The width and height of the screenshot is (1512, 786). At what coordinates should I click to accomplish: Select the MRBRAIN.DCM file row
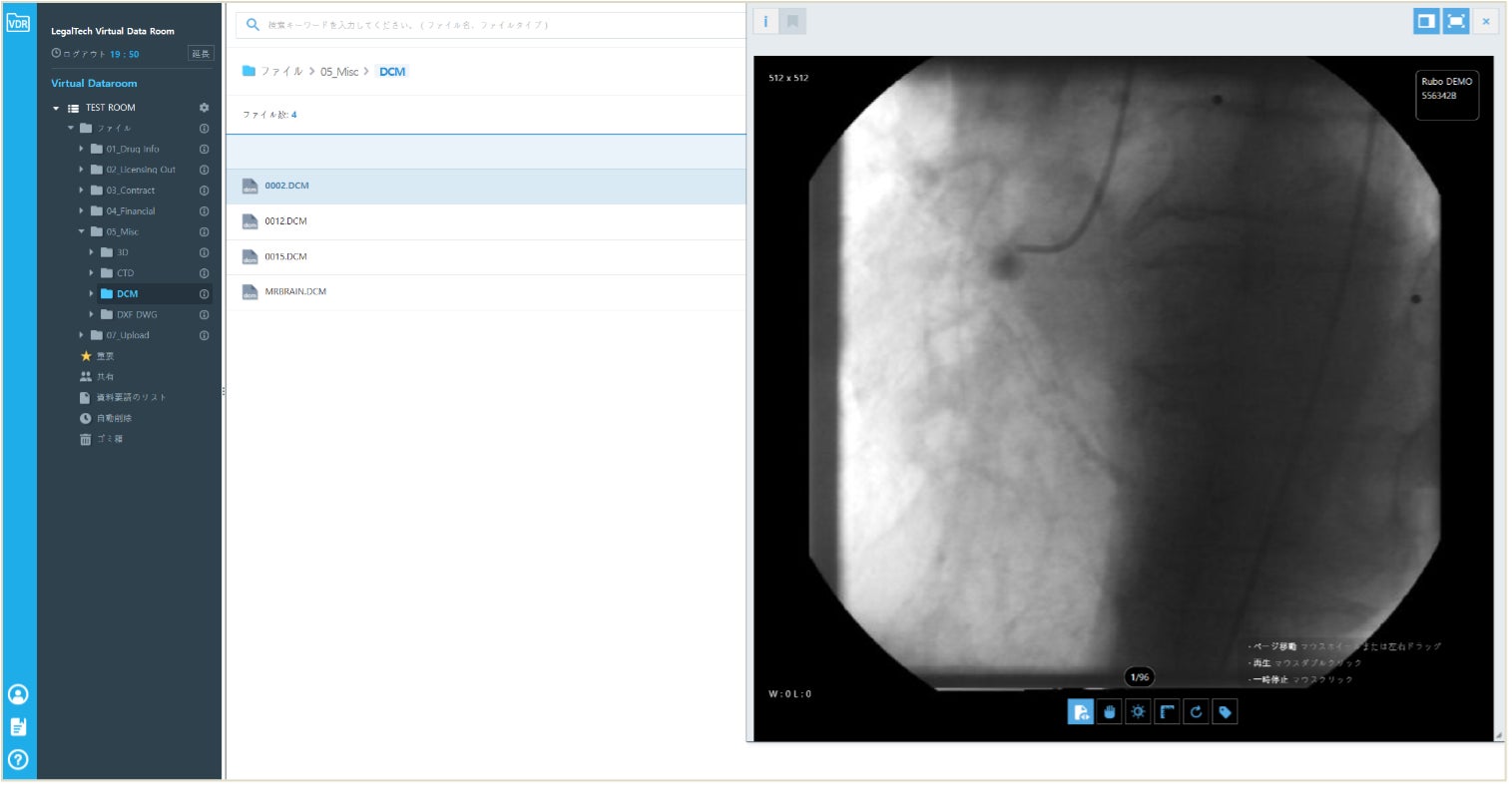[486, 292]
